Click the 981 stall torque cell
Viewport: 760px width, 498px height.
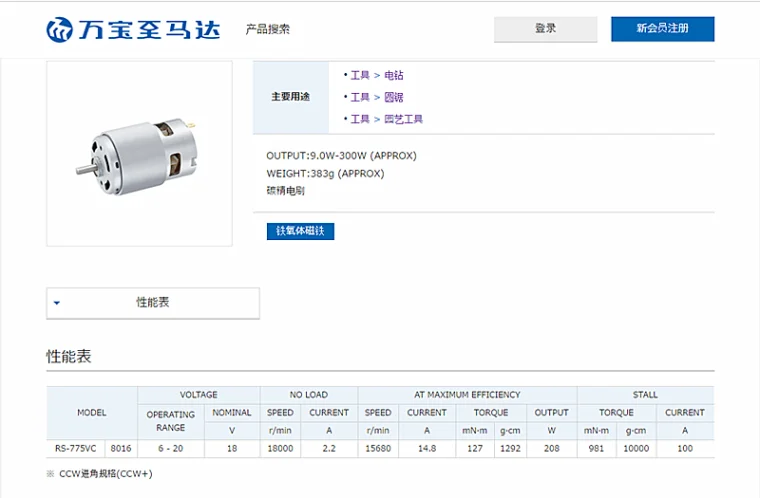click(x=596, y=449)
